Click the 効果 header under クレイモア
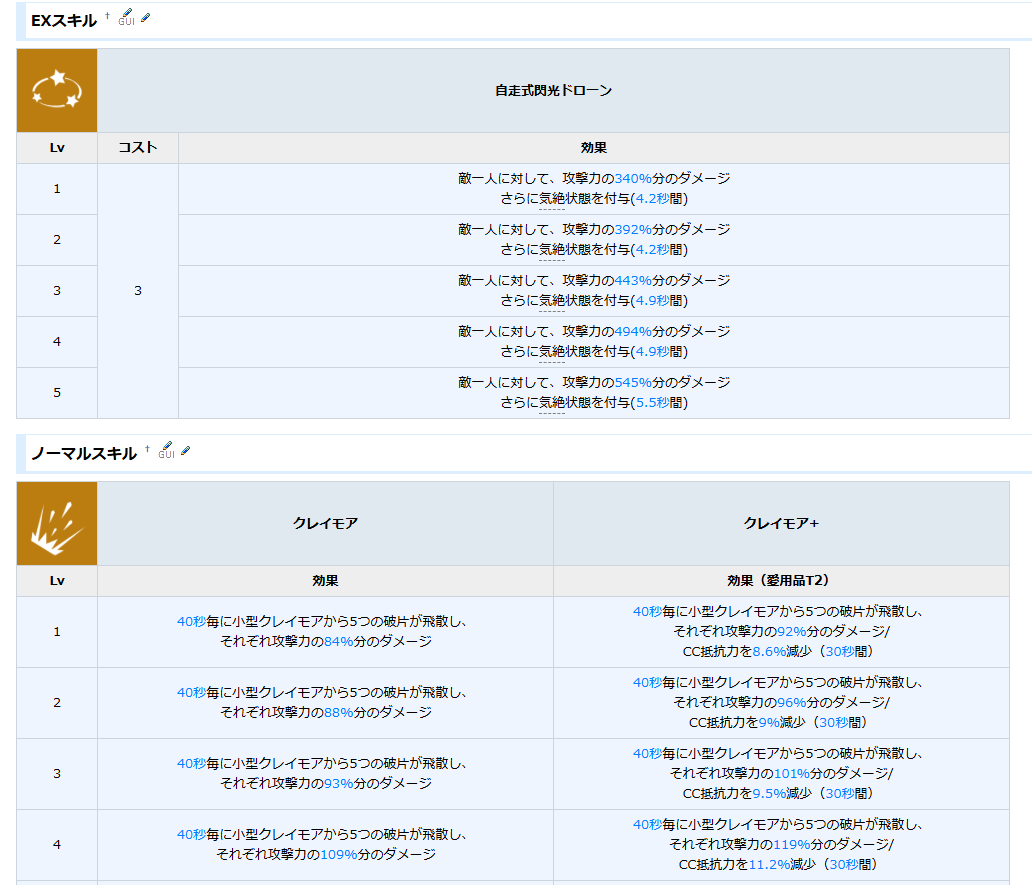Image resolution: width=1032 pixels, height=885 pixels. [x=325, y=580]
